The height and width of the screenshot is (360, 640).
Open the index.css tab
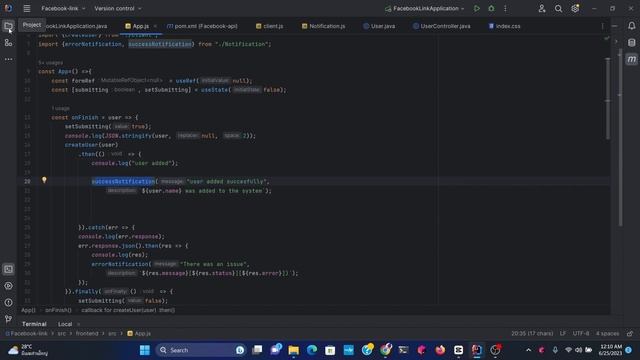tap(504, 26)
